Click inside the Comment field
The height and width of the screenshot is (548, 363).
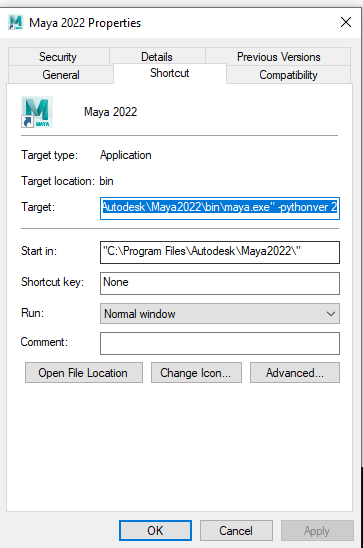[x=220, y=343]
